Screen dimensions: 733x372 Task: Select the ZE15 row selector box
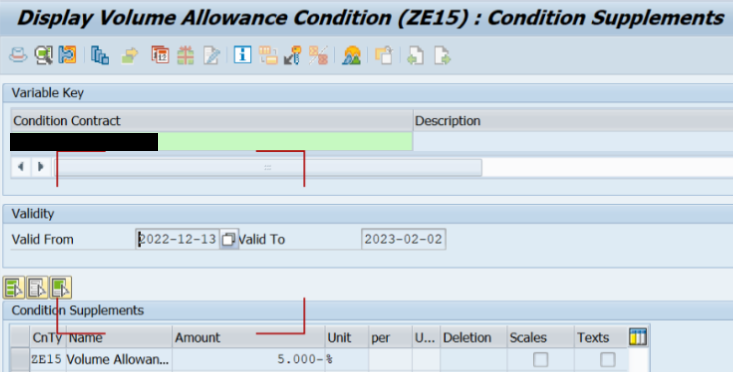pos(20,359)
